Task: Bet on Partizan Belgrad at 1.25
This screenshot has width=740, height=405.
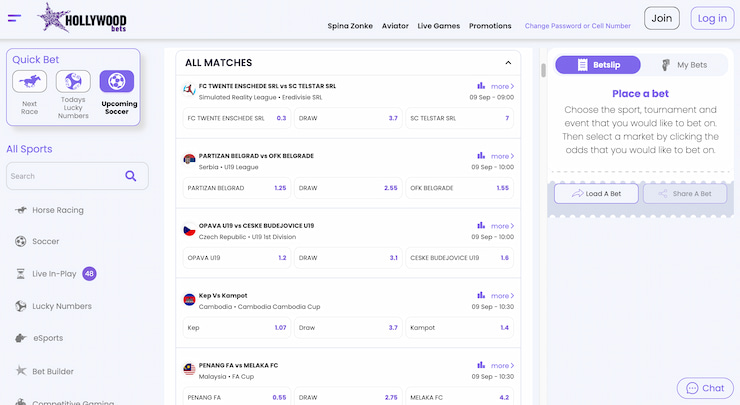Action: 237,188
